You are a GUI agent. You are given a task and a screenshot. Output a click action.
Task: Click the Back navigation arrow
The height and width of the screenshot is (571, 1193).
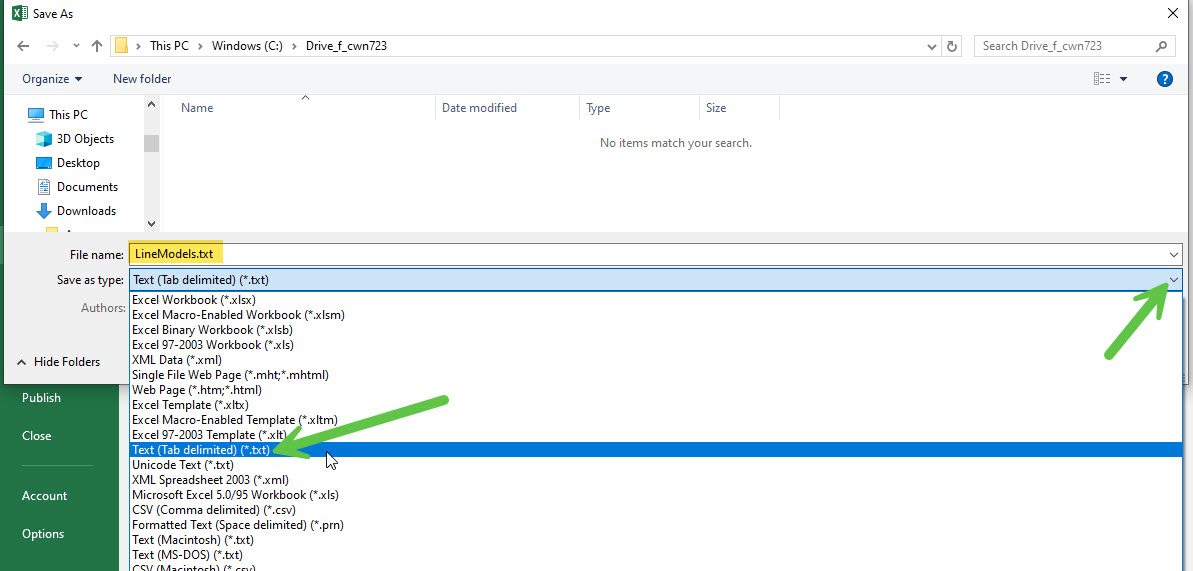click(x=25, y=46)
